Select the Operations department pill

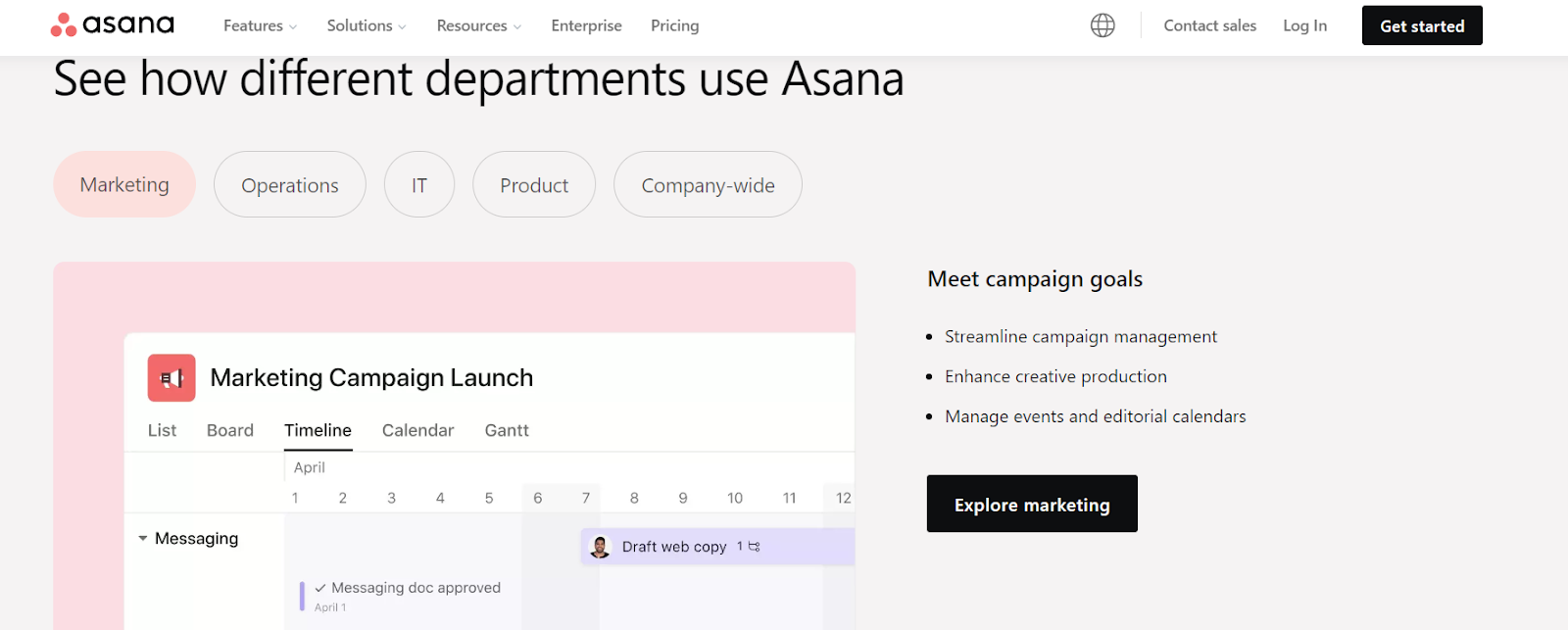[x=290, y=184]
